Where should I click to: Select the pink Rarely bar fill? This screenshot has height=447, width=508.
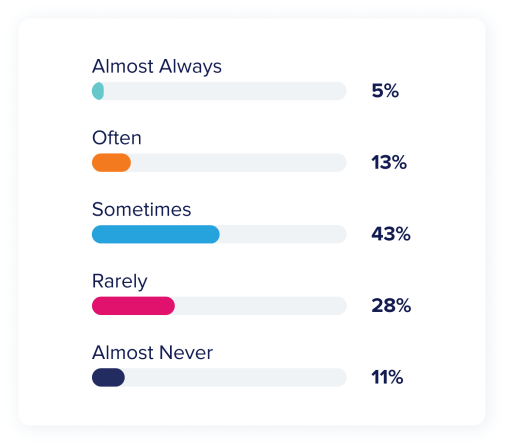click(x=133, y=306)
